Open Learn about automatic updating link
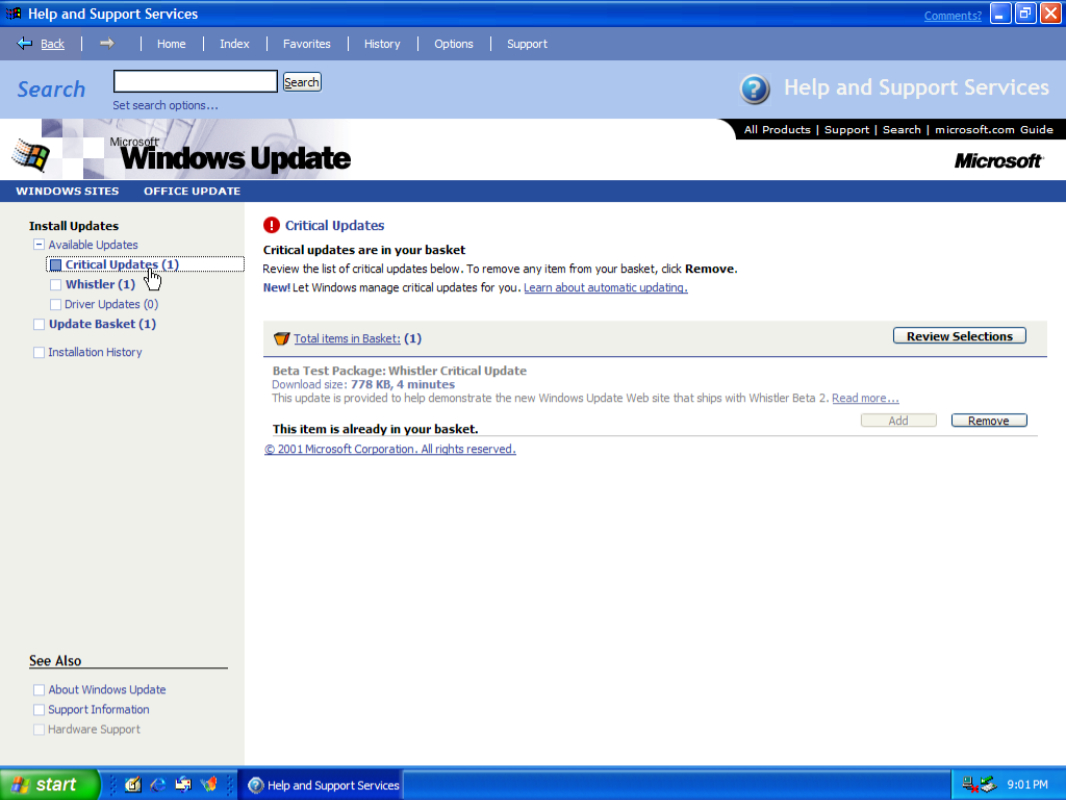Viewport: 1066px width, 800px height. (605, 288)
